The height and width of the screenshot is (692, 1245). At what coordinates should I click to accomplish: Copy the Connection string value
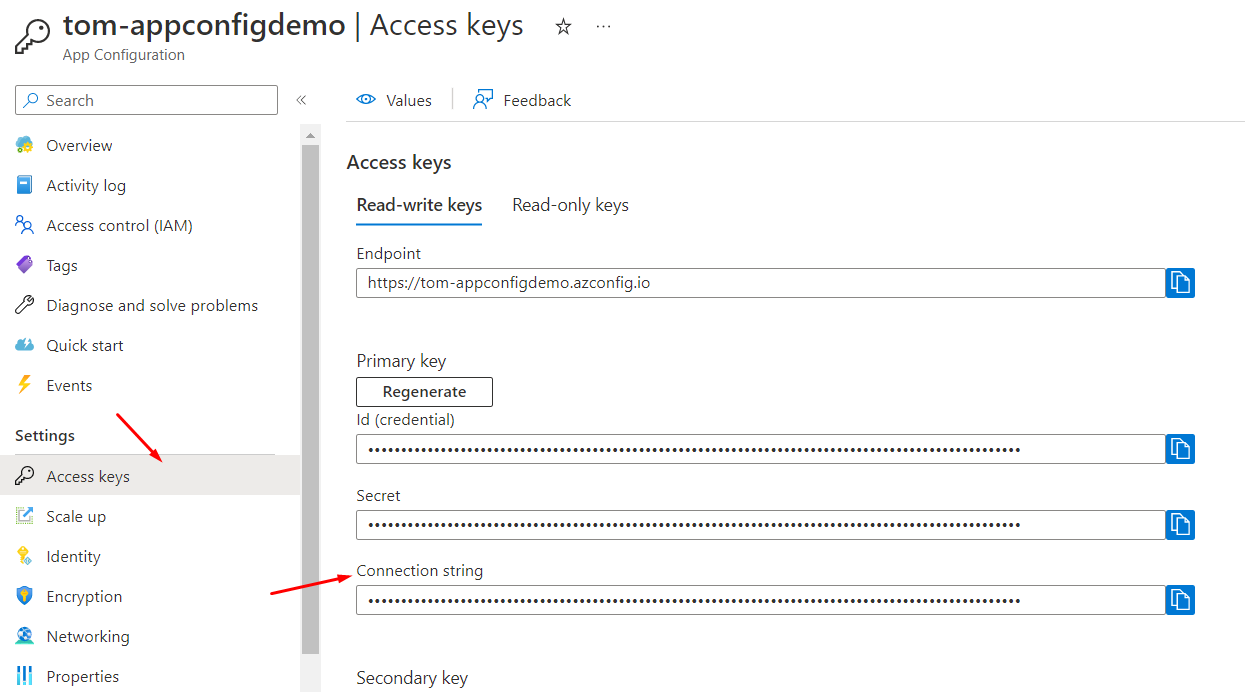coord(1180,600)
